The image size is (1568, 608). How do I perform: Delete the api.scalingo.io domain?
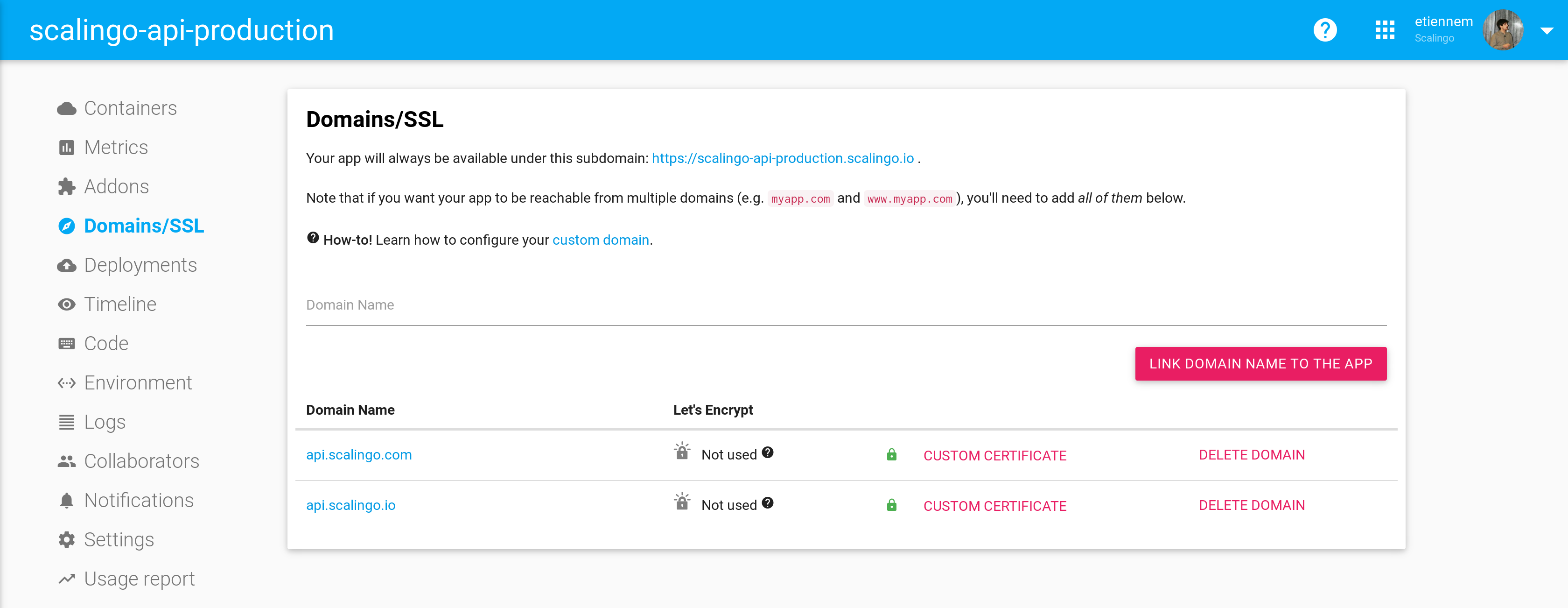click(x=1252, y=506)
